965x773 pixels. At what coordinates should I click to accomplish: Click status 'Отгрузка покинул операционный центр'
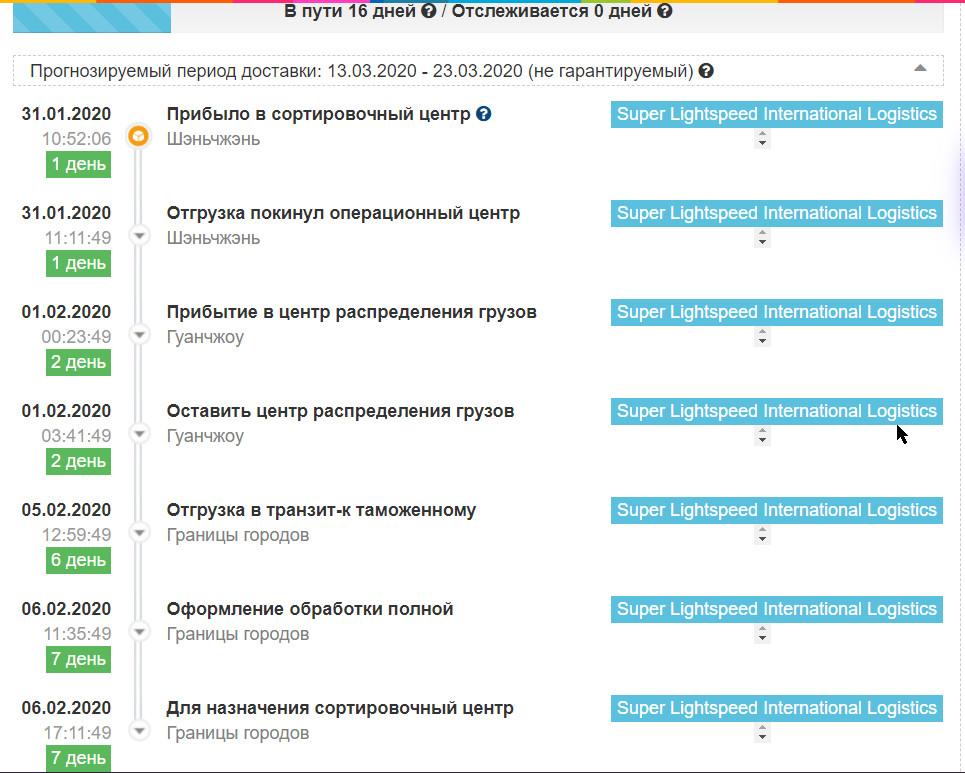pos(343,214)
